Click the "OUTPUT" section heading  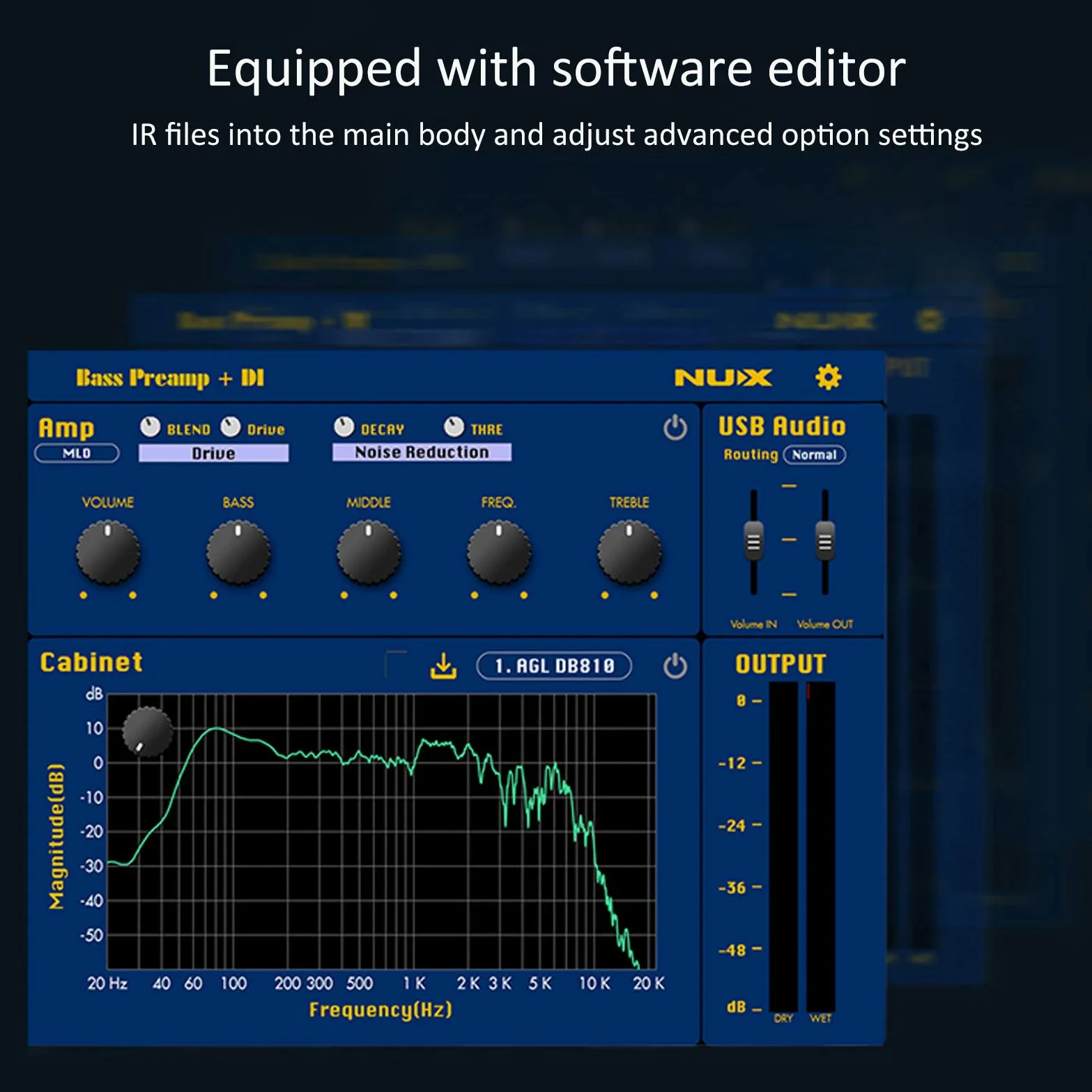pyautogui.click(x=780, y=664)
